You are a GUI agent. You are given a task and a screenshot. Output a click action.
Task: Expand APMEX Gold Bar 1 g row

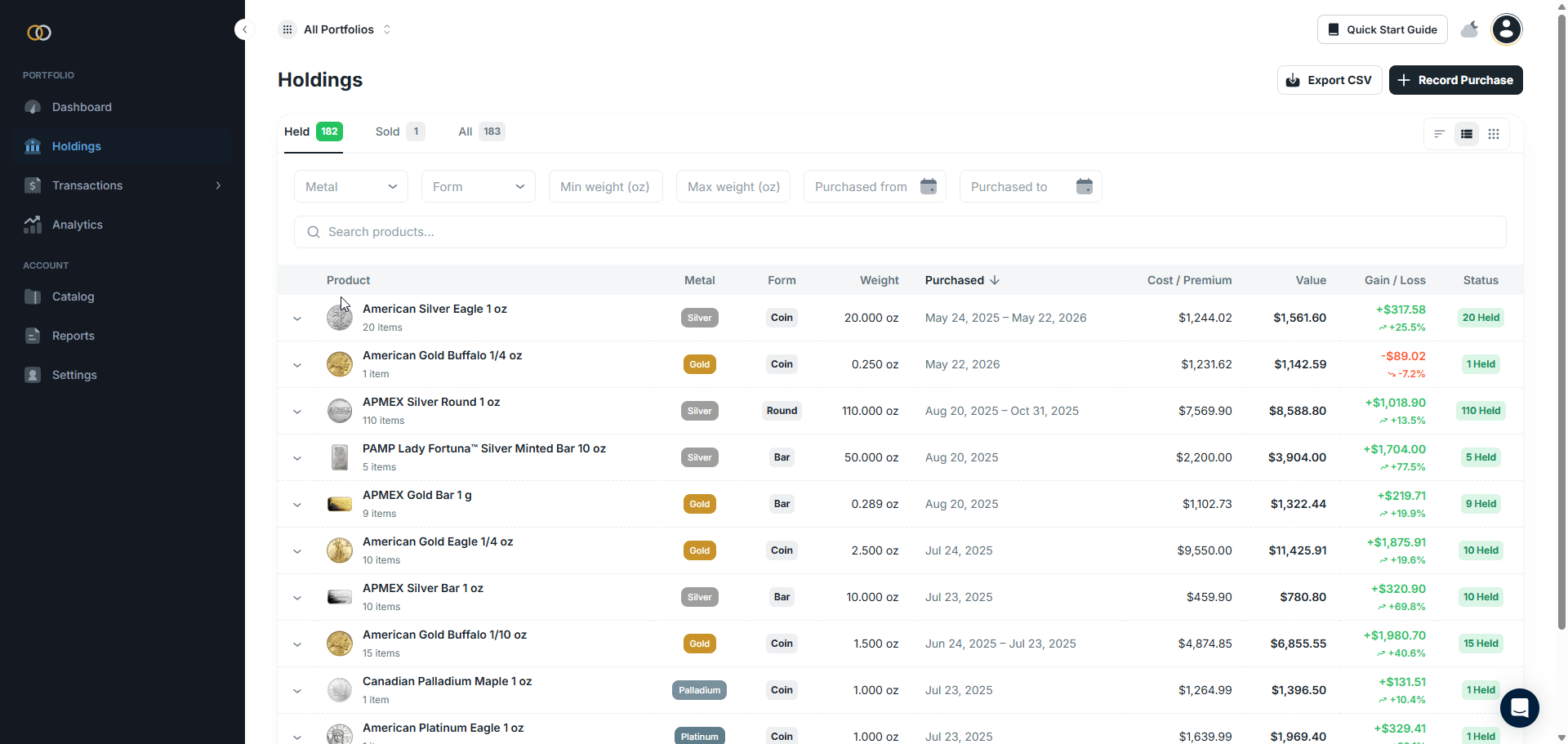[x=297, y=505]
